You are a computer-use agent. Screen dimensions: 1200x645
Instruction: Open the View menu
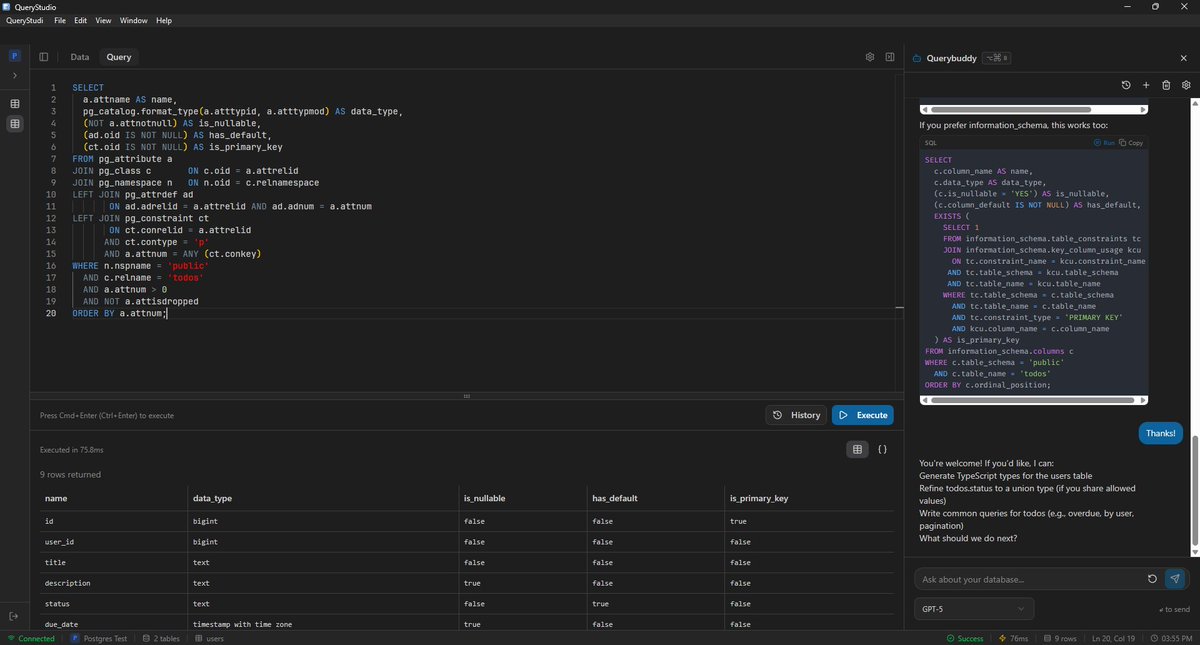coord(103,20)
